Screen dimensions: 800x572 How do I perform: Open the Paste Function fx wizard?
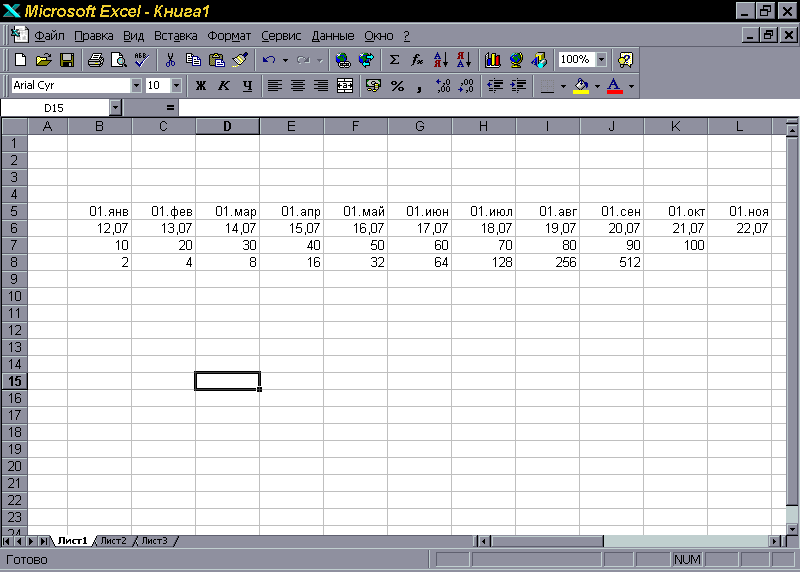click(417, 60)
